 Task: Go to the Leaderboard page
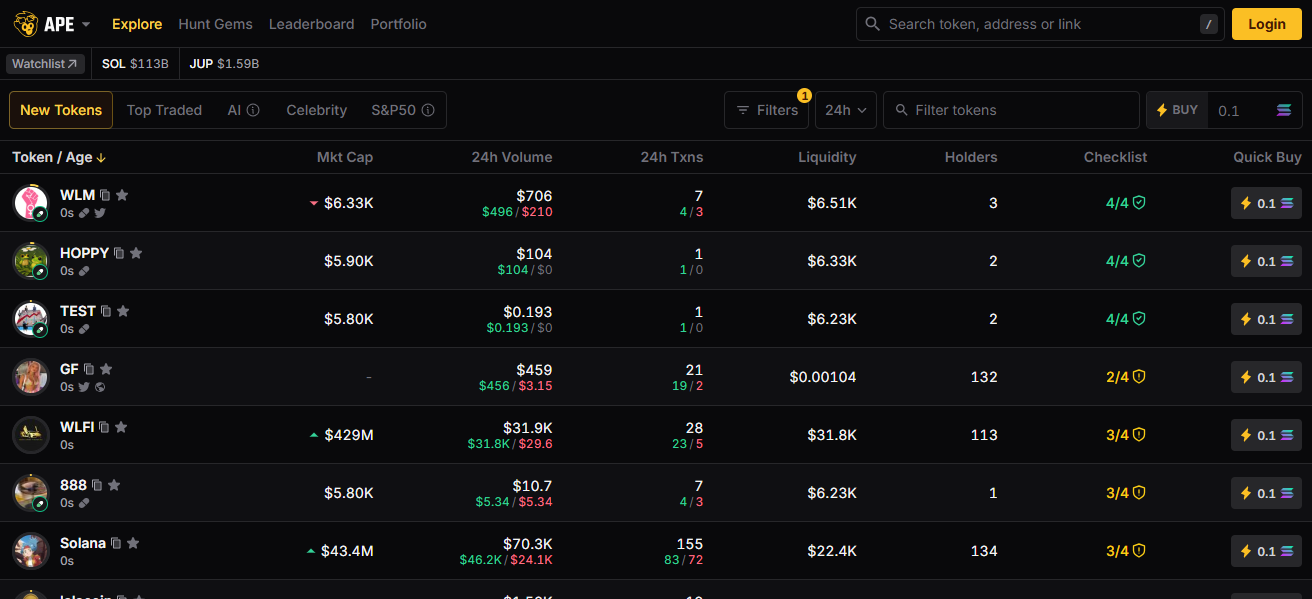point(311,24)
